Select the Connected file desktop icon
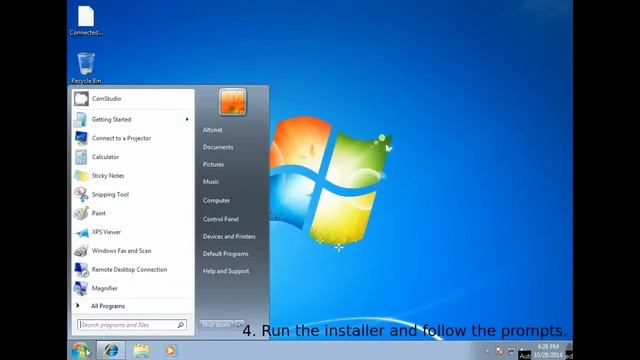Viewport: 640px width, 360px height. 86,20
